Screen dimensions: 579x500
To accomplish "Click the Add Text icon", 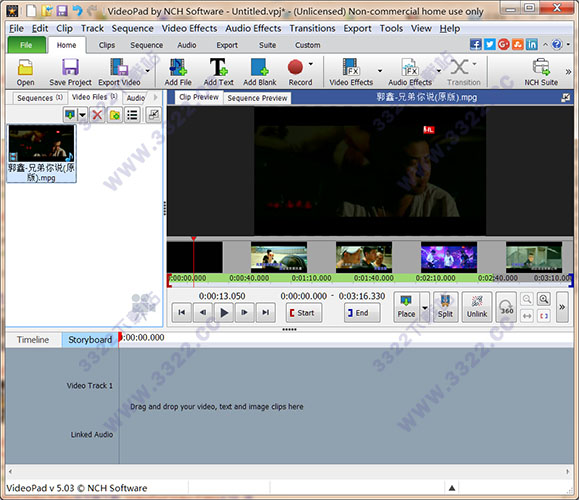I will tap(219, 72).
